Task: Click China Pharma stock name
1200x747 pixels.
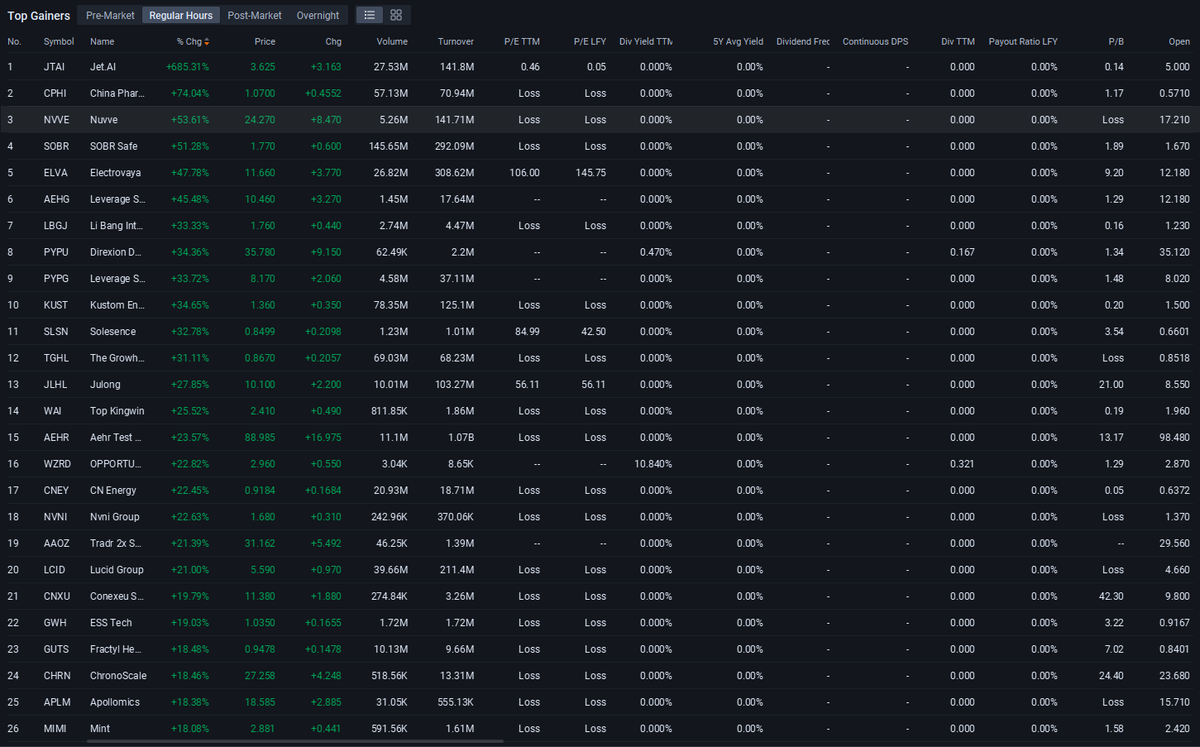Action: [117, 93]
